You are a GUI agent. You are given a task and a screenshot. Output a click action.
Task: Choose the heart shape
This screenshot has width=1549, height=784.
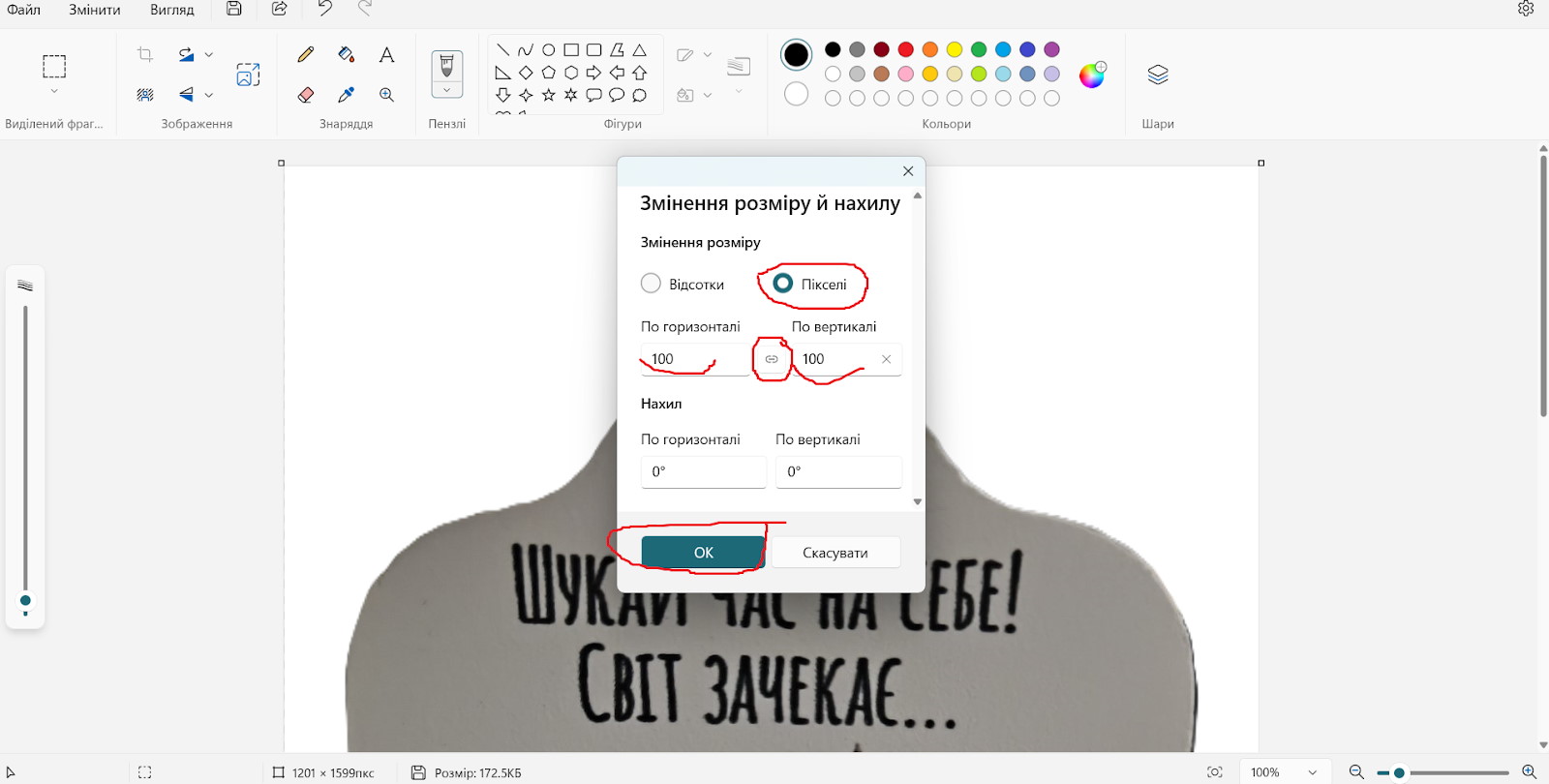point(502,115)
